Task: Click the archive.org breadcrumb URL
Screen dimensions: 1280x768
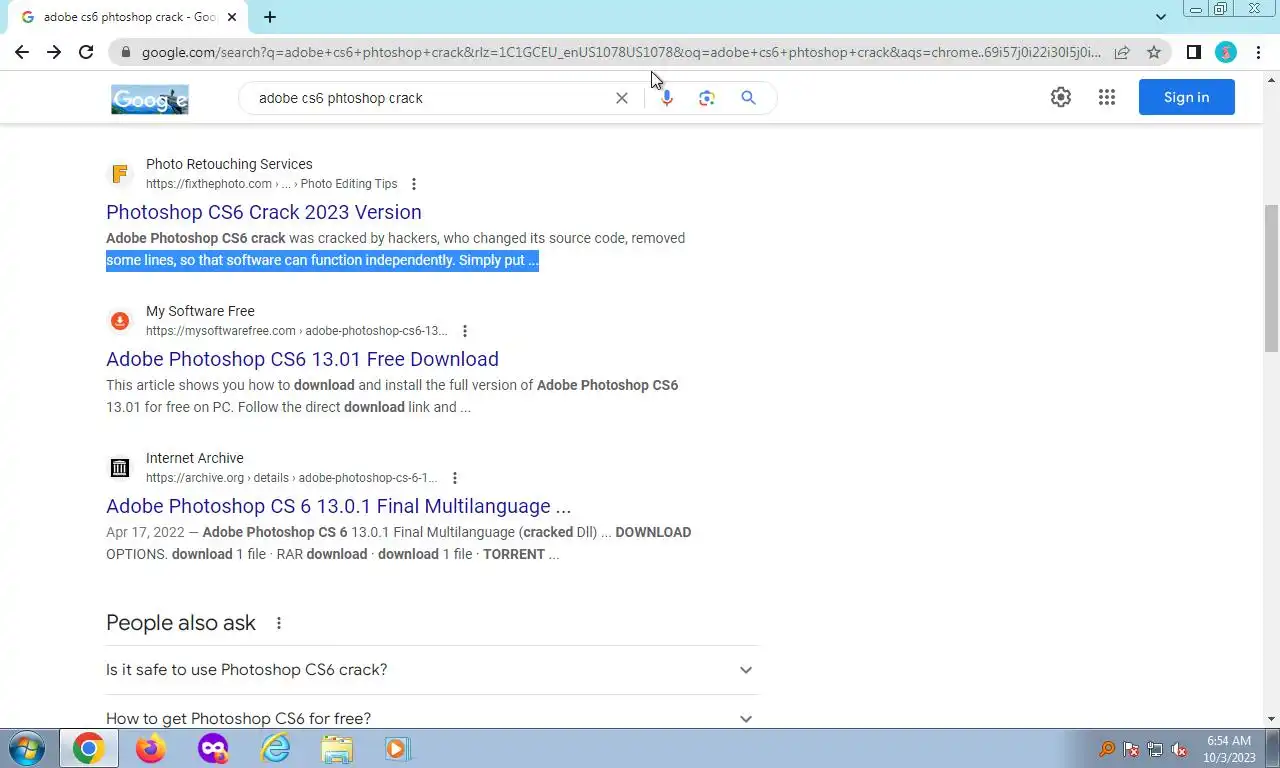Action: pyautogui.click(x=292, y=478)
